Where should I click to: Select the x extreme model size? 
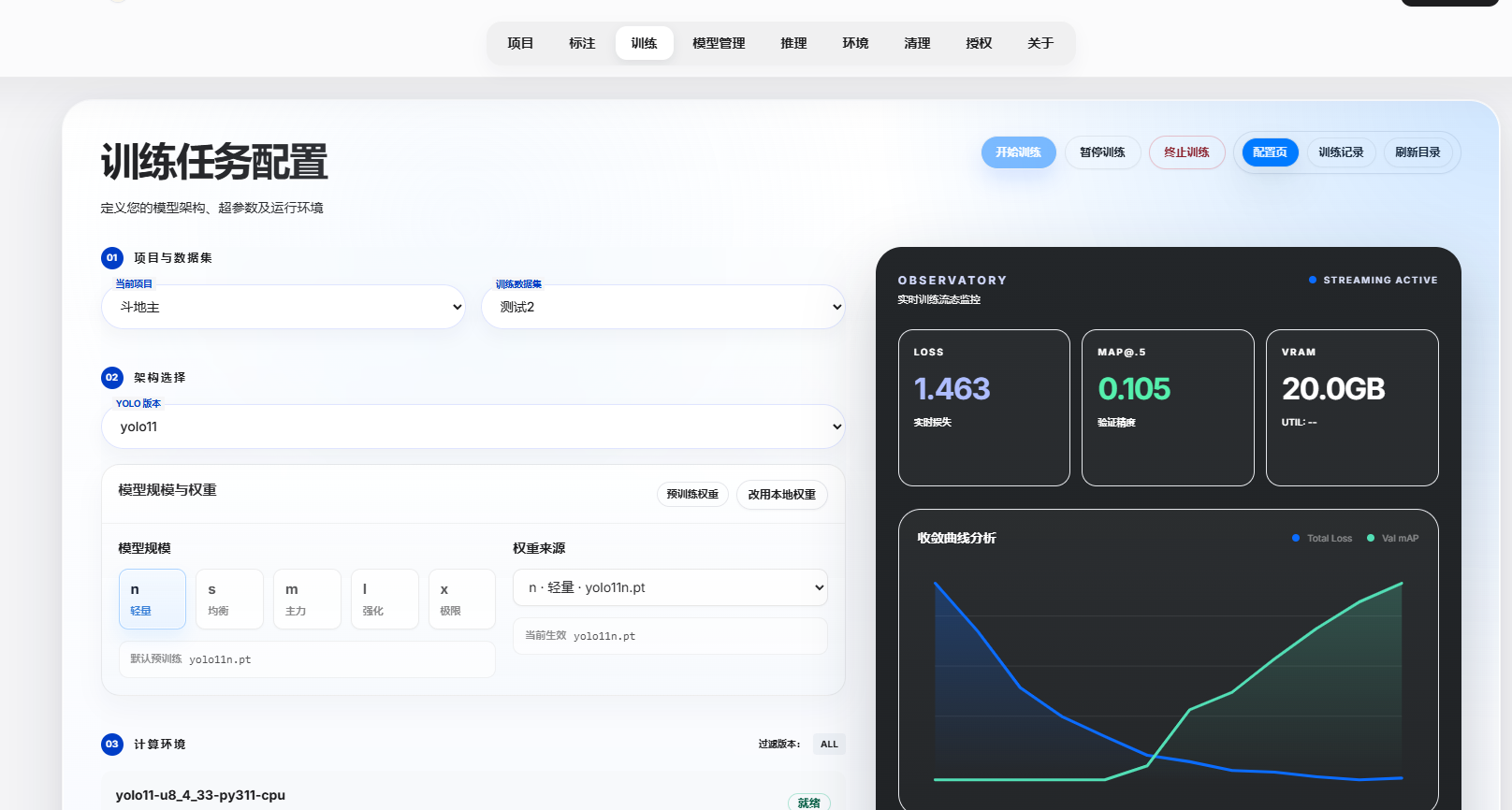(461, 599)
